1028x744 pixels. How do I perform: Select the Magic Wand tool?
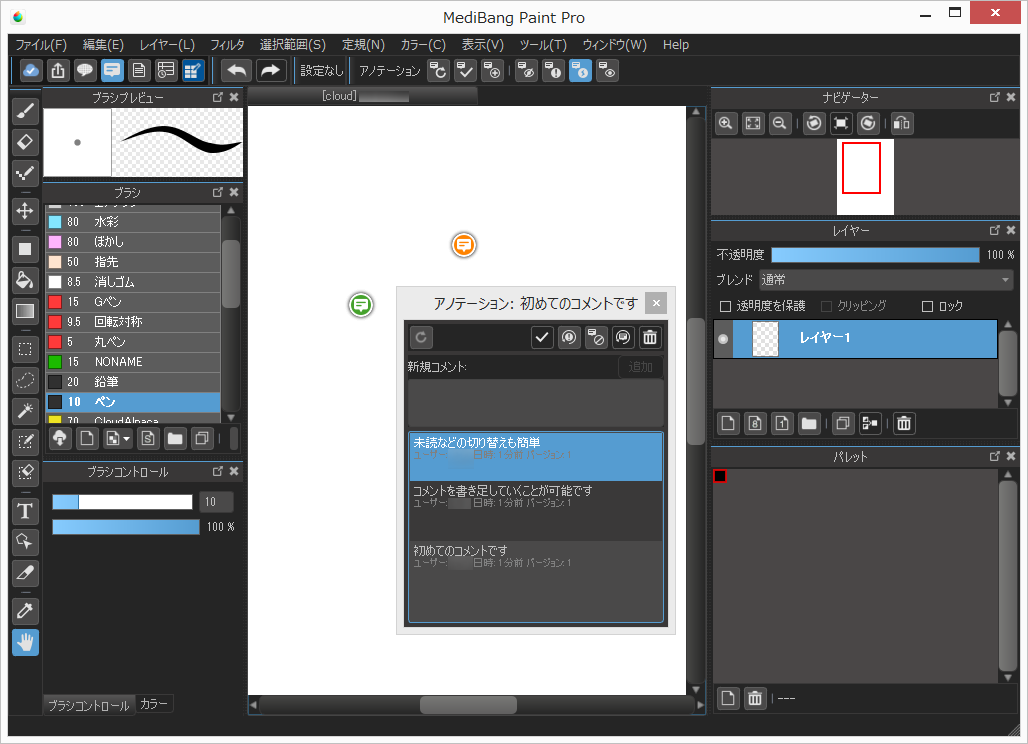tap(25, 411)
